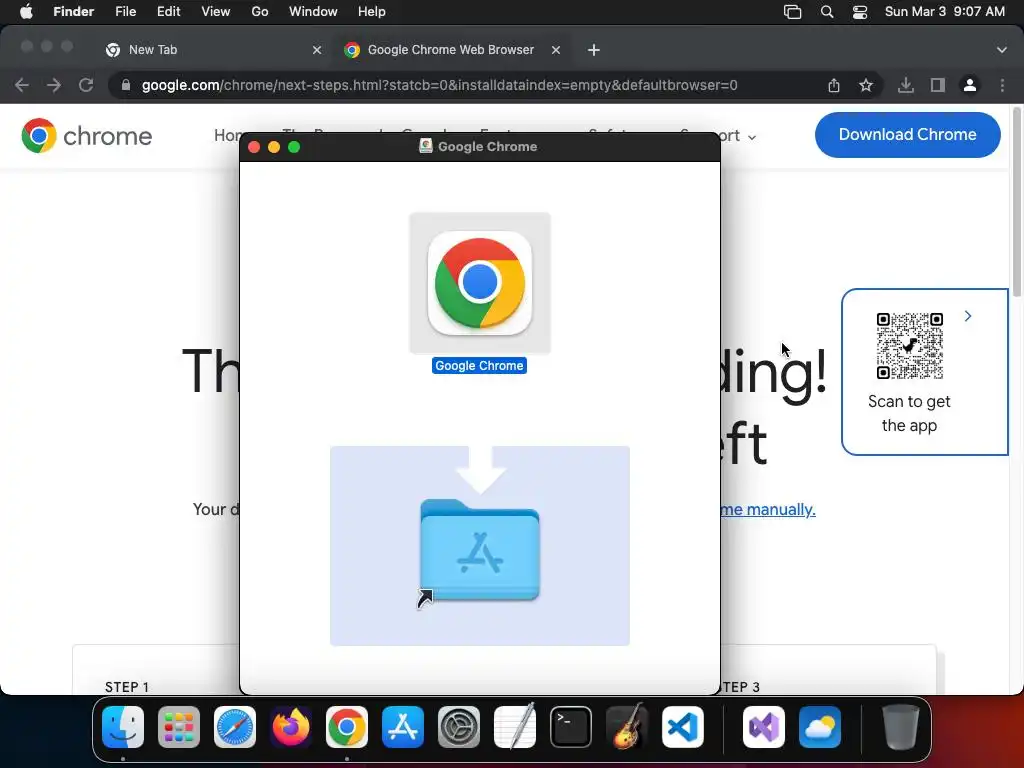Share this page via address bar icon

click(x=834, y=85)
